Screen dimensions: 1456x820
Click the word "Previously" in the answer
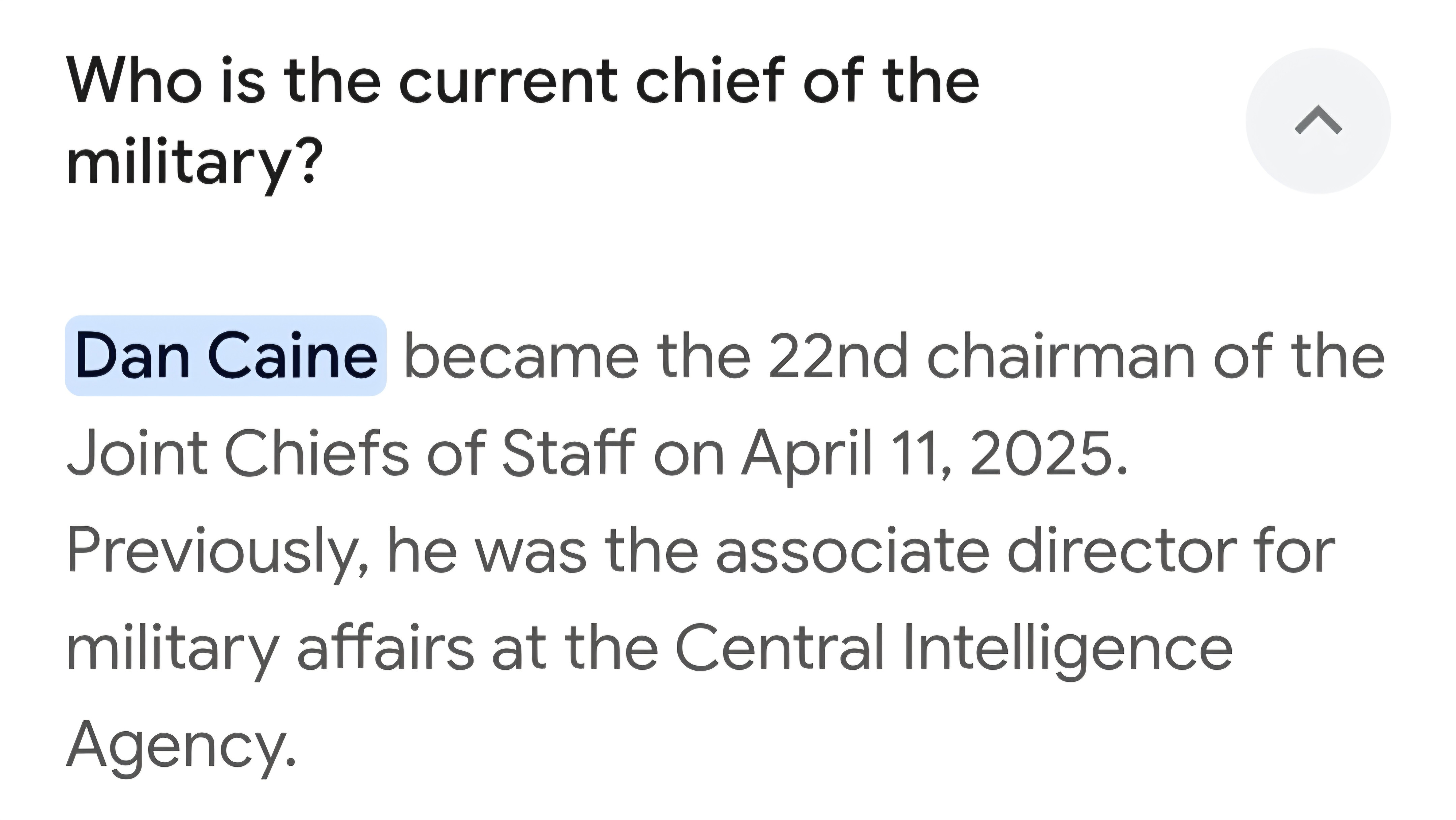(x=217, y=550)
